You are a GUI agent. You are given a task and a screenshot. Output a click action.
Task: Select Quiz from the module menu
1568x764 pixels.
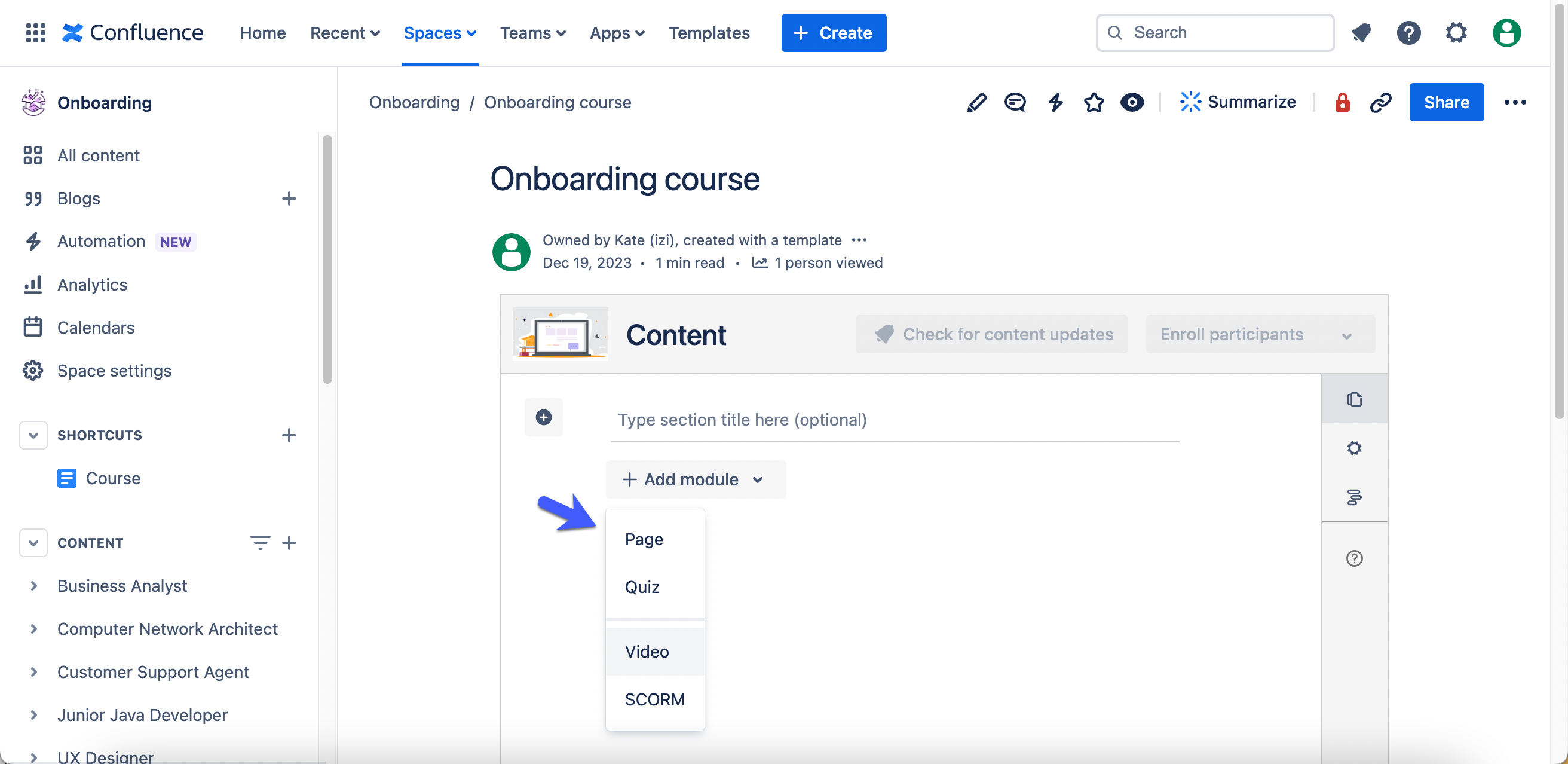coord(642,587)
